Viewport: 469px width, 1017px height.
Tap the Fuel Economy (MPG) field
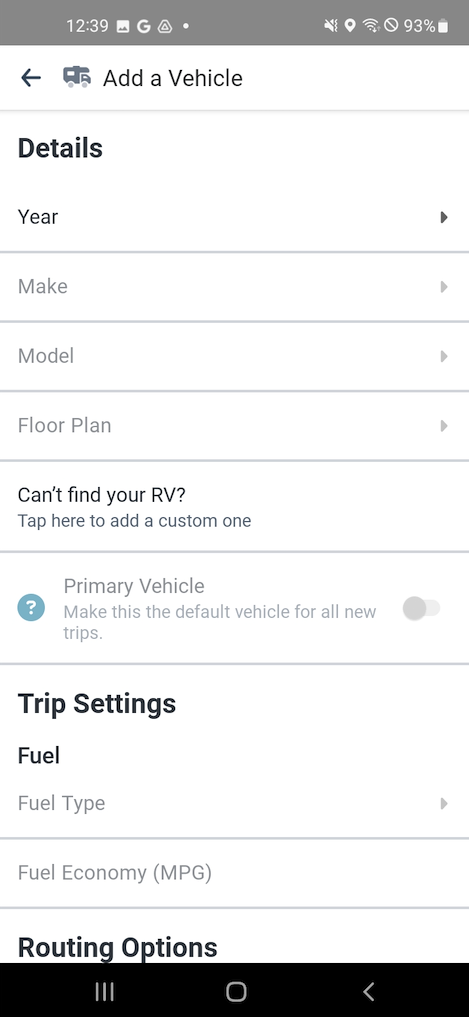[x=234, y=873]
